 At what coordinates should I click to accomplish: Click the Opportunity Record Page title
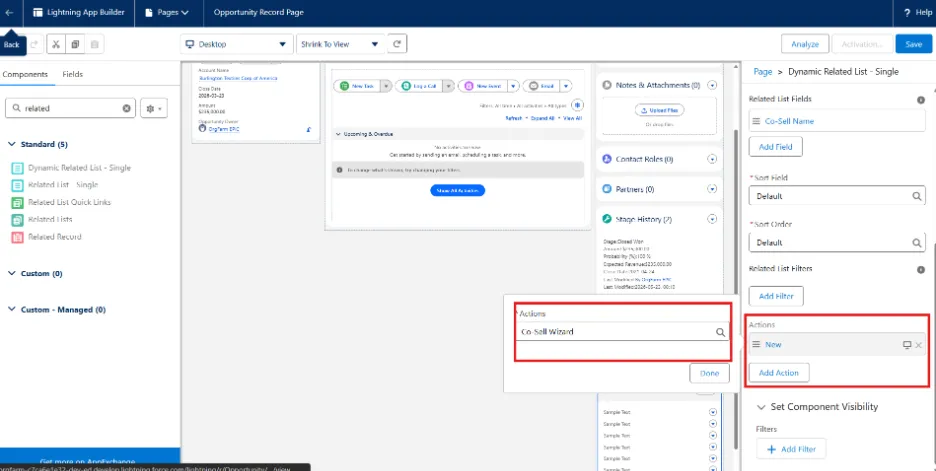258,13
